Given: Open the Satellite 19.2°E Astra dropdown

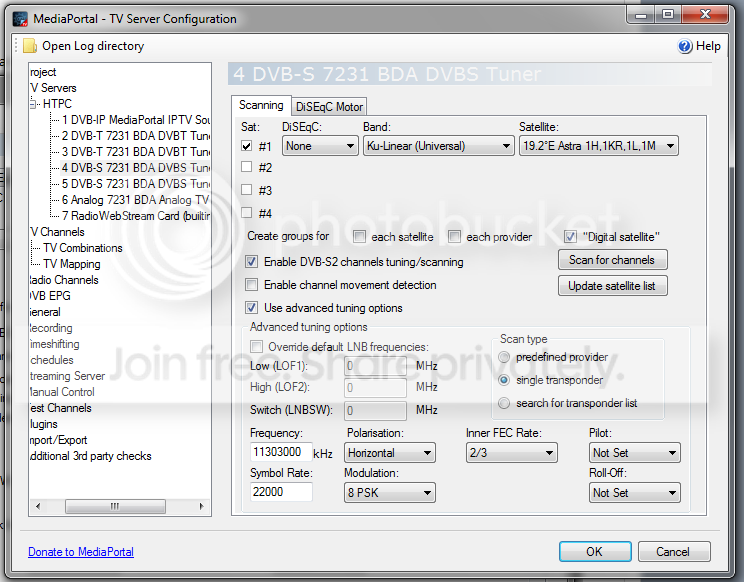Looking at the screenshot, I should point(599,146).
